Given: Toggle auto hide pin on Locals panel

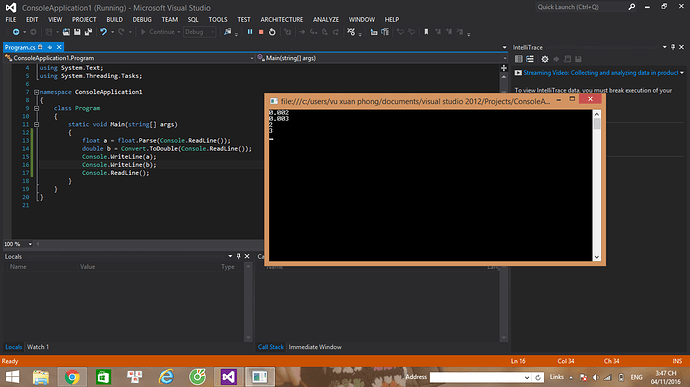Looking at the screenshot, I should [x=239, y=256].
